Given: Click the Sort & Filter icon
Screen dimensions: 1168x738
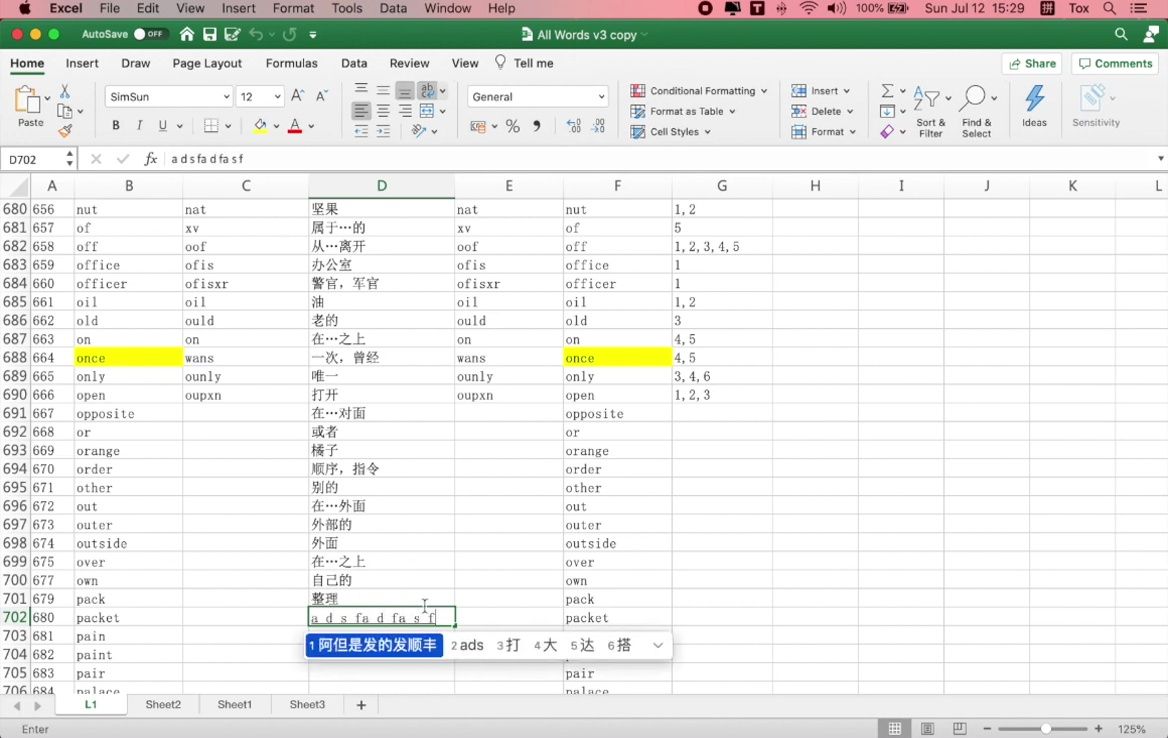Looking at the screenshot, I should [x=928, y=98].
